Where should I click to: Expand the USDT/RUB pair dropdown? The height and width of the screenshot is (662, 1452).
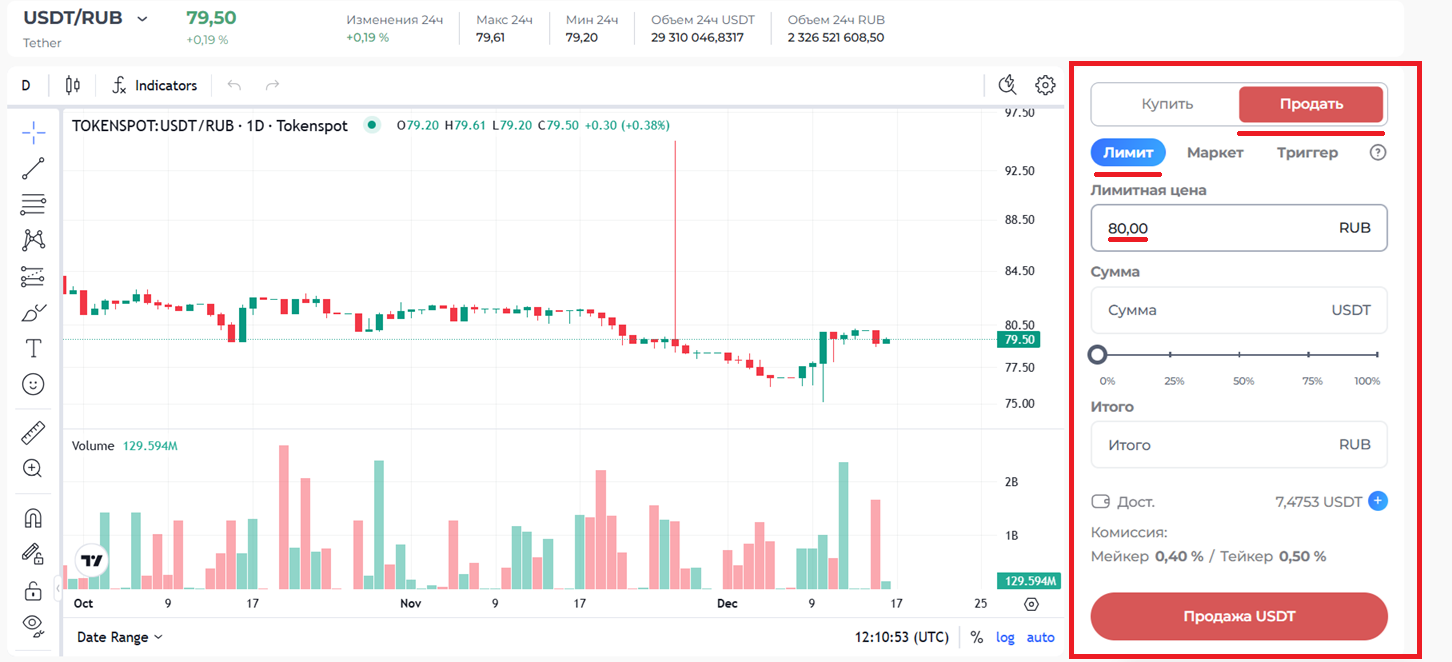142,19
